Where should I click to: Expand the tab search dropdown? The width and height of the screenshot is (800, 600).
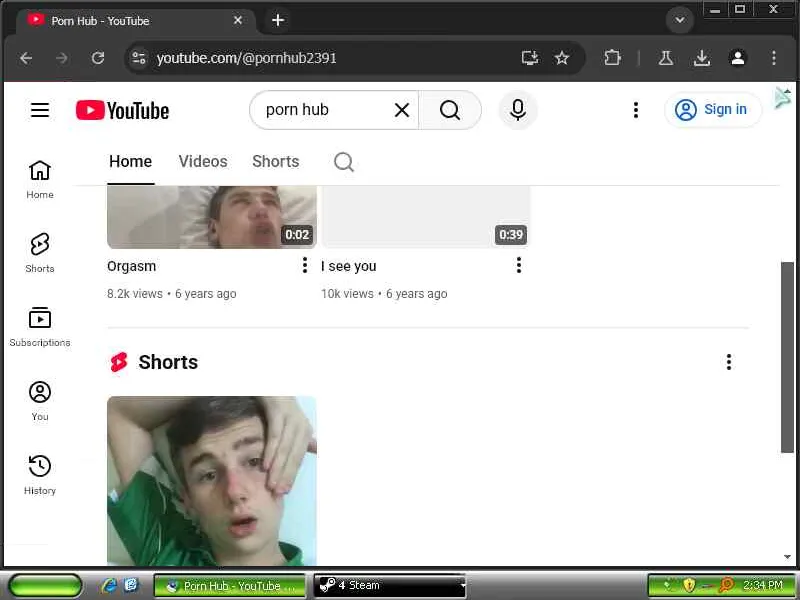[680, 20]
